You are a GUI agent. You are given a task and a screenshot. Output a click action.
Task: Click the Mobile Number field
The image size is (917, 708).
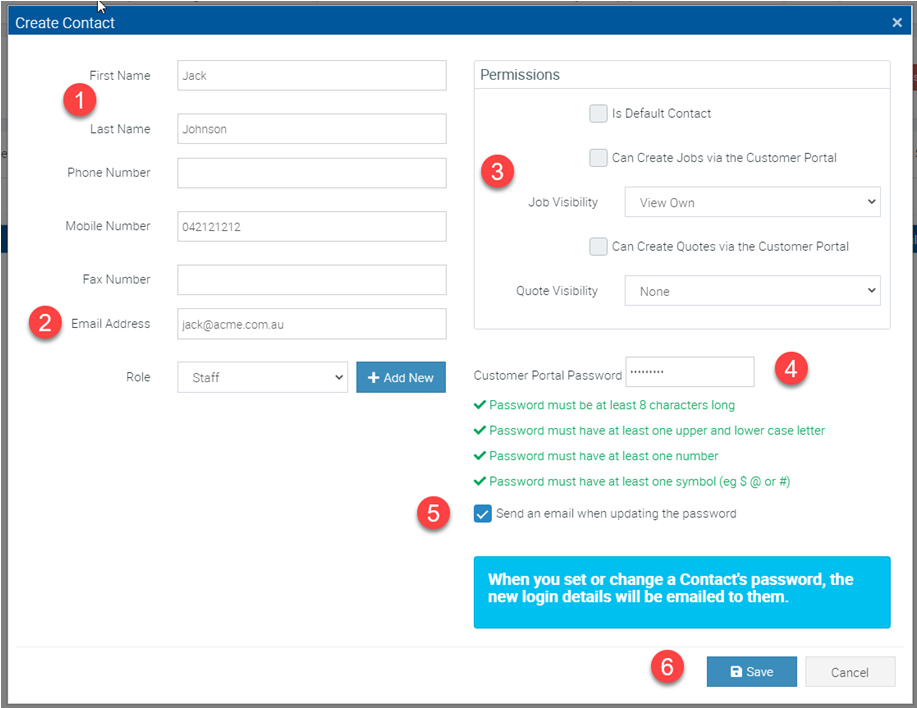point(311,226)
